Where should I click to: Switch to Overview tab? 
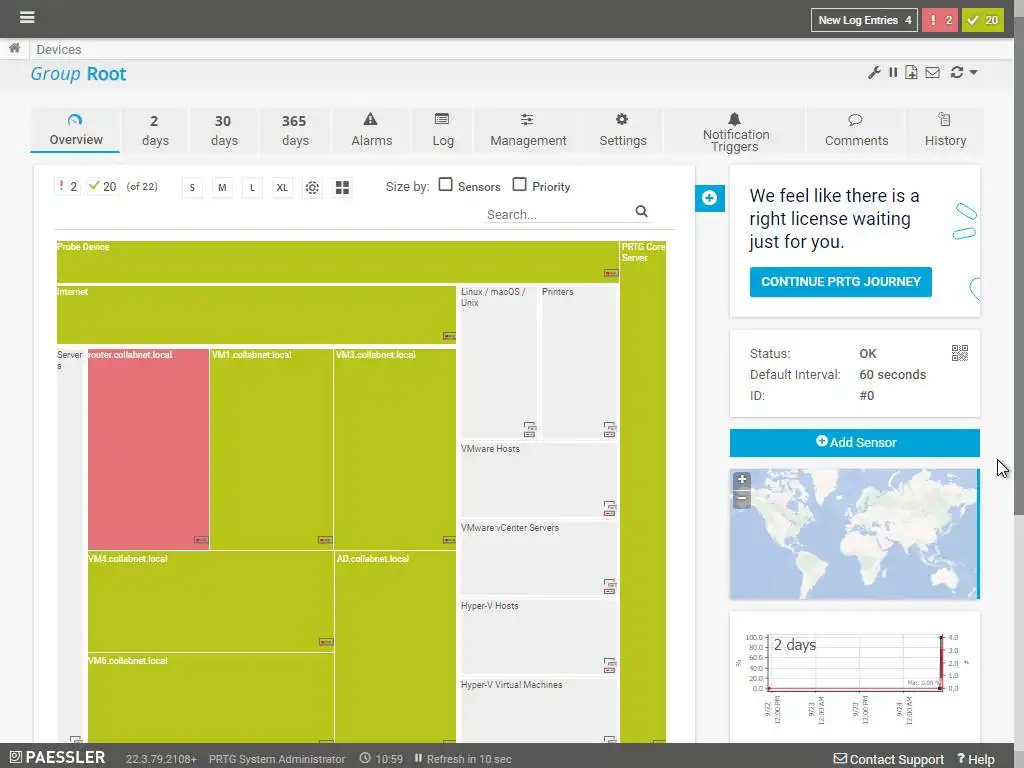tap(76, 130)
